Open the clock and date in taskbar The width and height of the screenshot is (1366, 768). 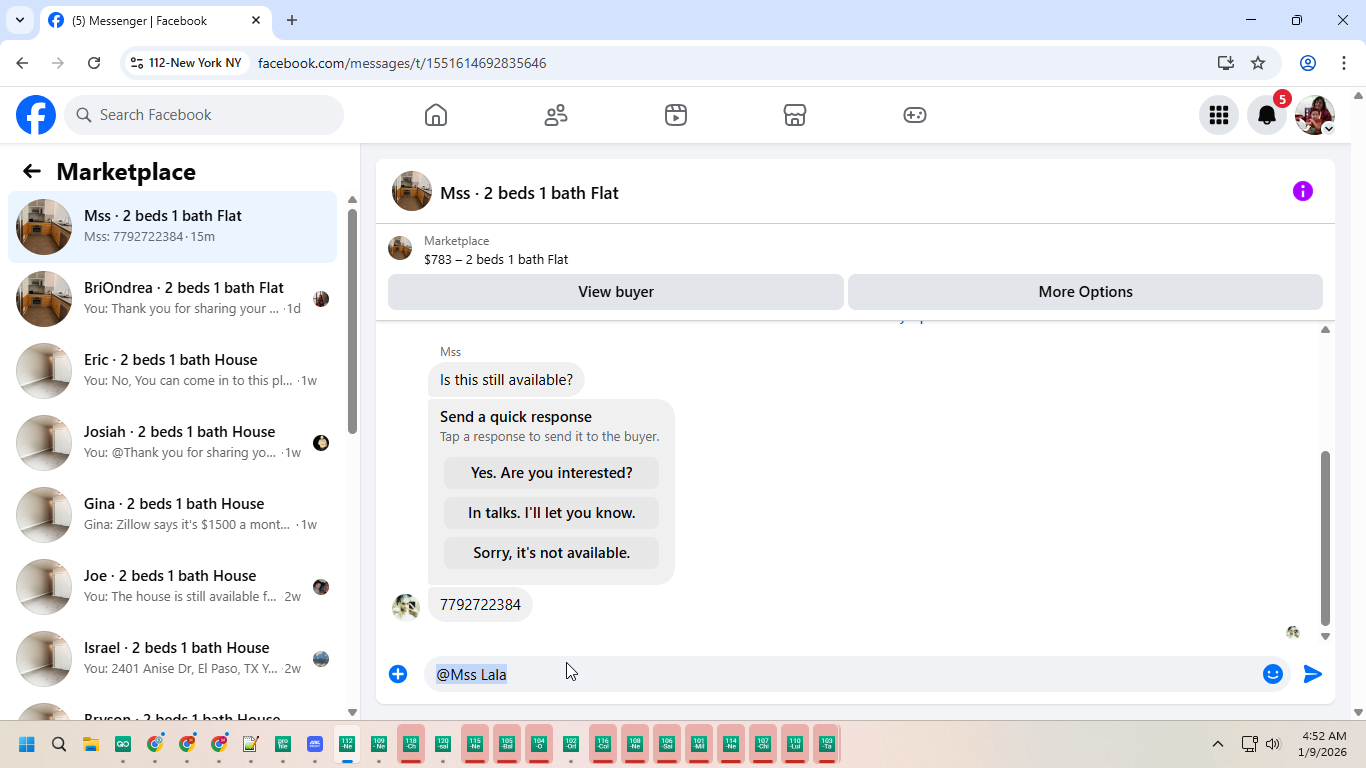(x=1323, y=744)
